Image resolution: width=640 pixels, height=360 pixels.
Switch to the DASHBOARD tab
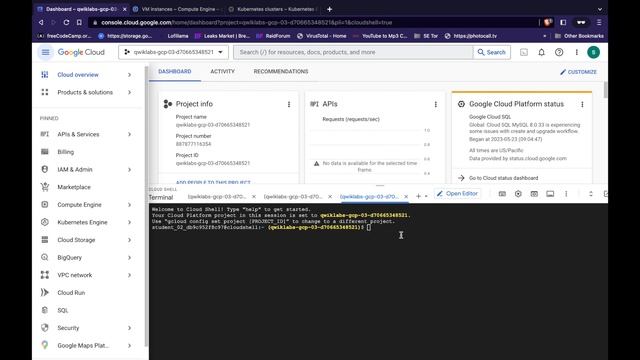[x=175, y=72]
